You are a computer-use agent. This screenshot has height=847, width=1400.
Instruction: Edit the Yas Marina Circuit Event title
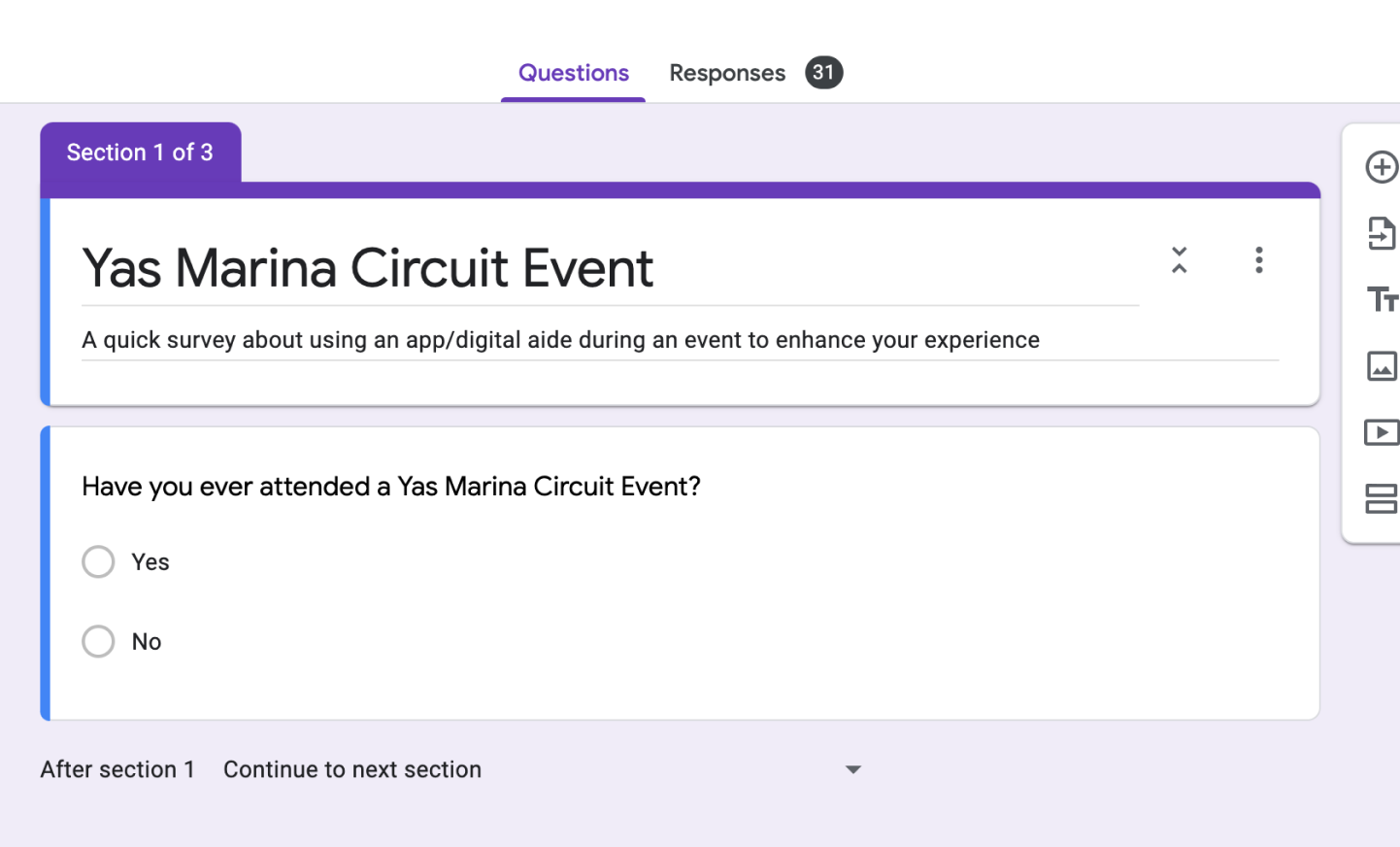tap(610, 268)
